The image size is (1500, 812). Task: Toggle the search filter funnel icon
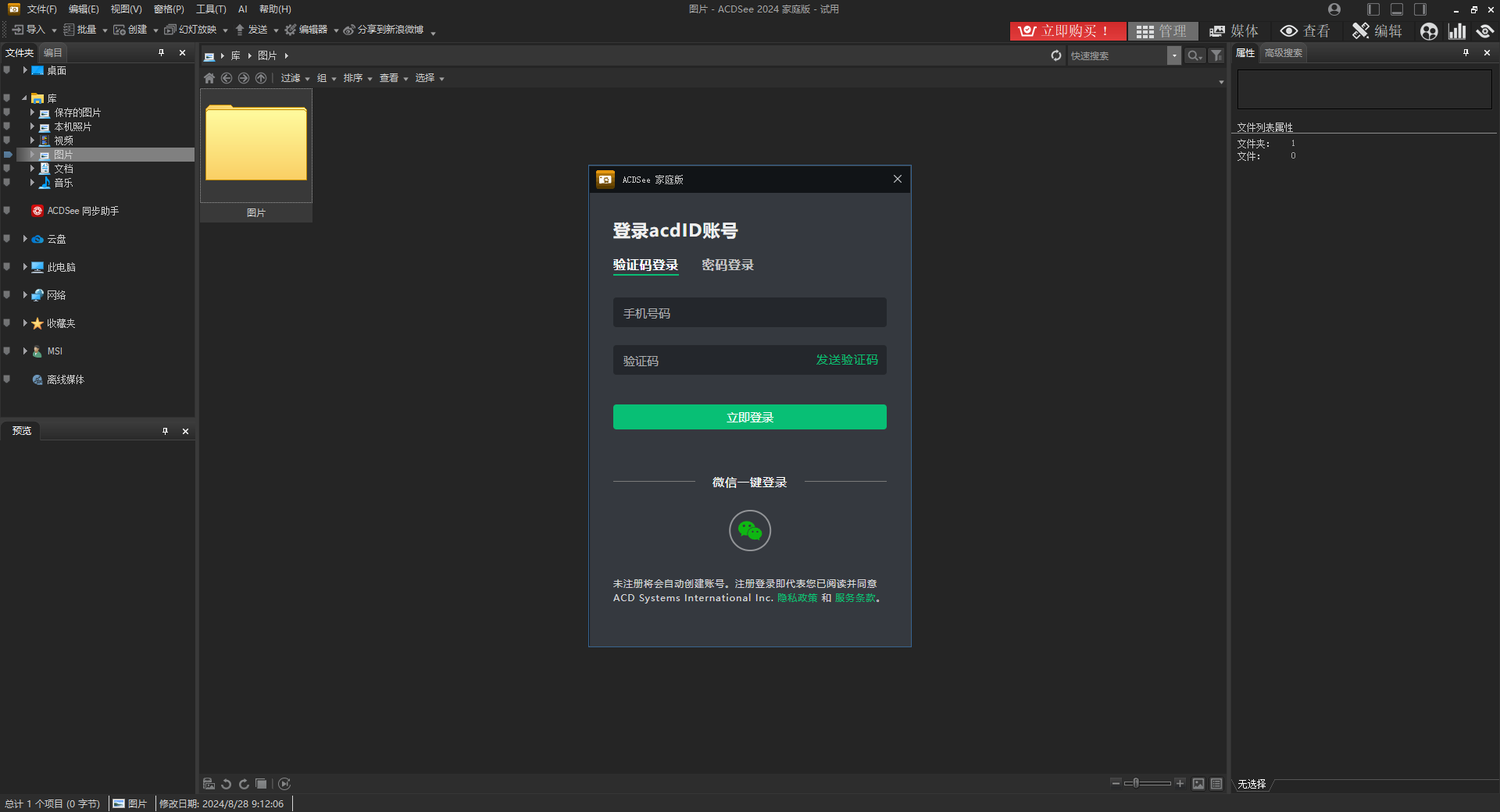click(x=1216, y=55)
